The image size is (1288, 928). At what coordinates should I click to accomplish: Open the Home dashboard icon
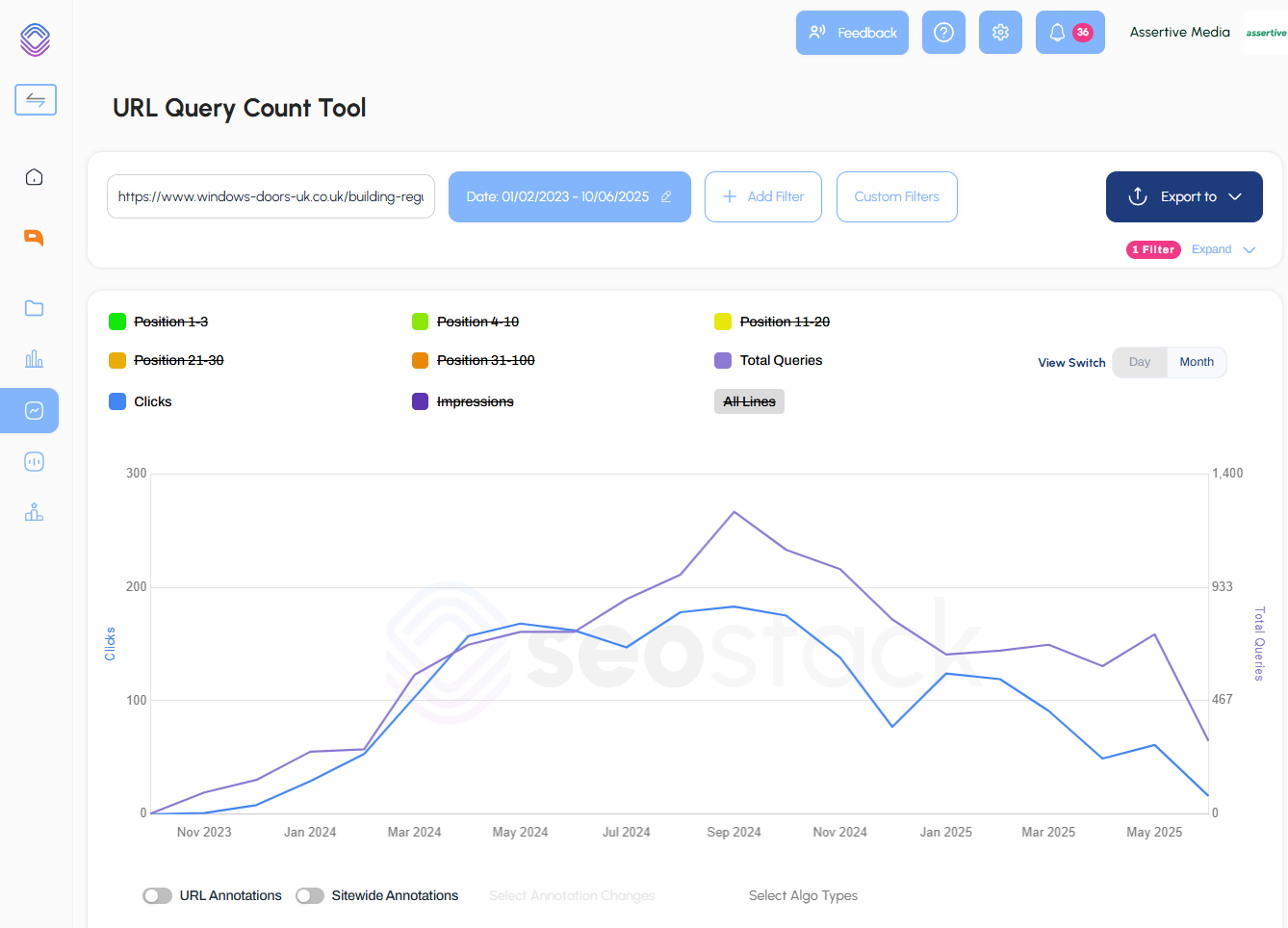[x=34, y=177]
